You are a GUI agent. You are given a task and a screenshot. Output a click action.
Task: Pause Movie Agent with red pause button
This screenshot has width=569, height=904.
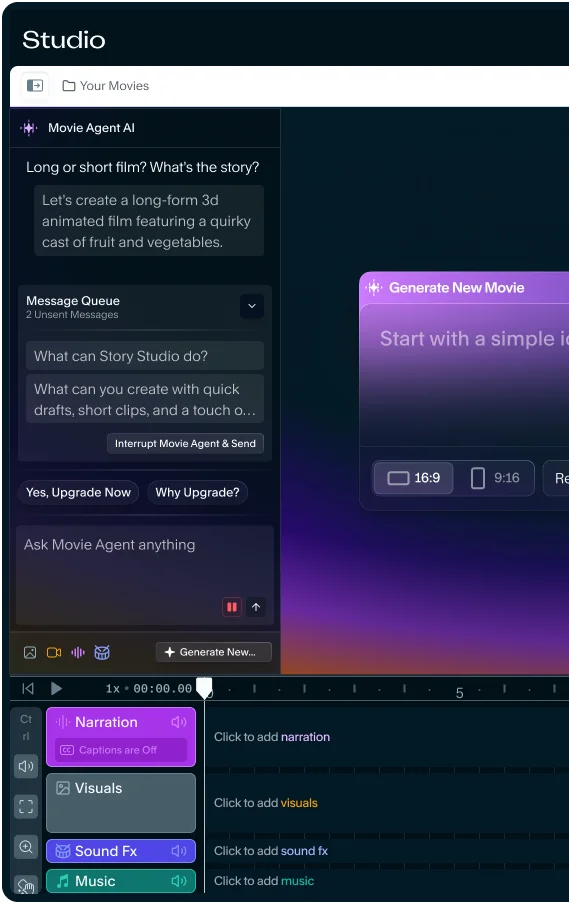click(x=232, y=607)
